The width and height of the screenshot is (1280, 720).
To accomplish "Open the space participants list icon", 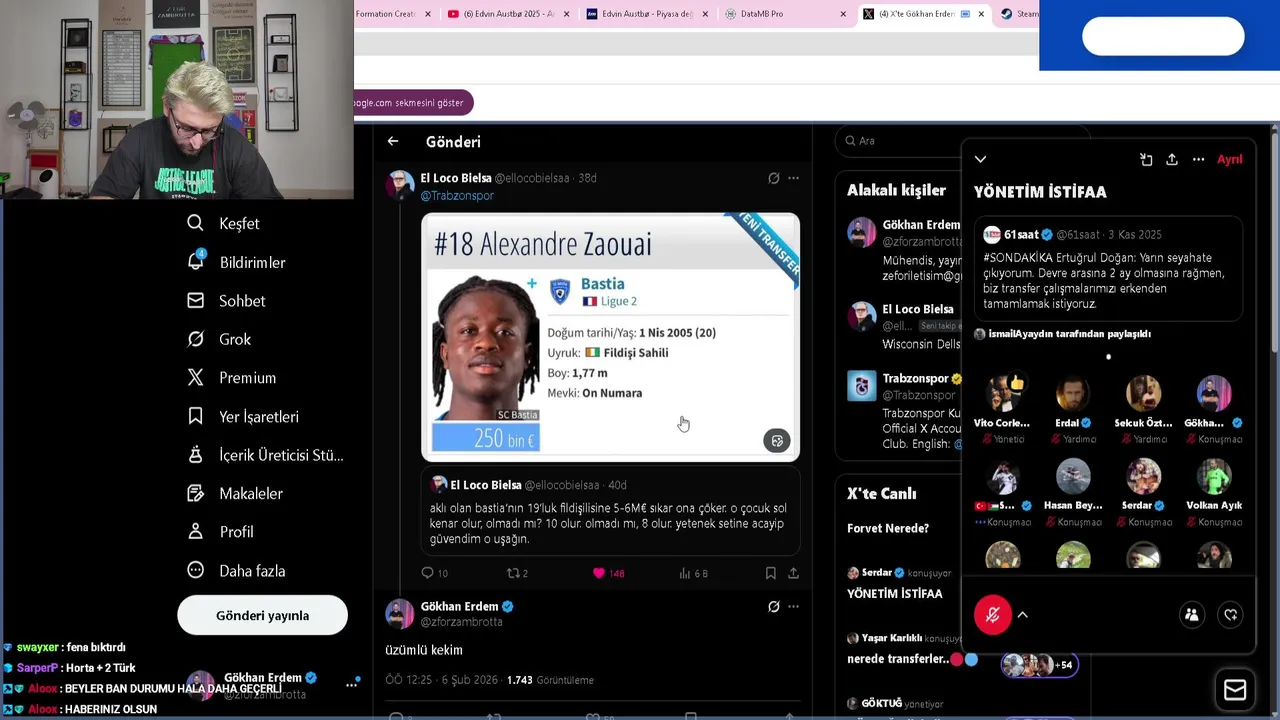I will [1192, 615].
